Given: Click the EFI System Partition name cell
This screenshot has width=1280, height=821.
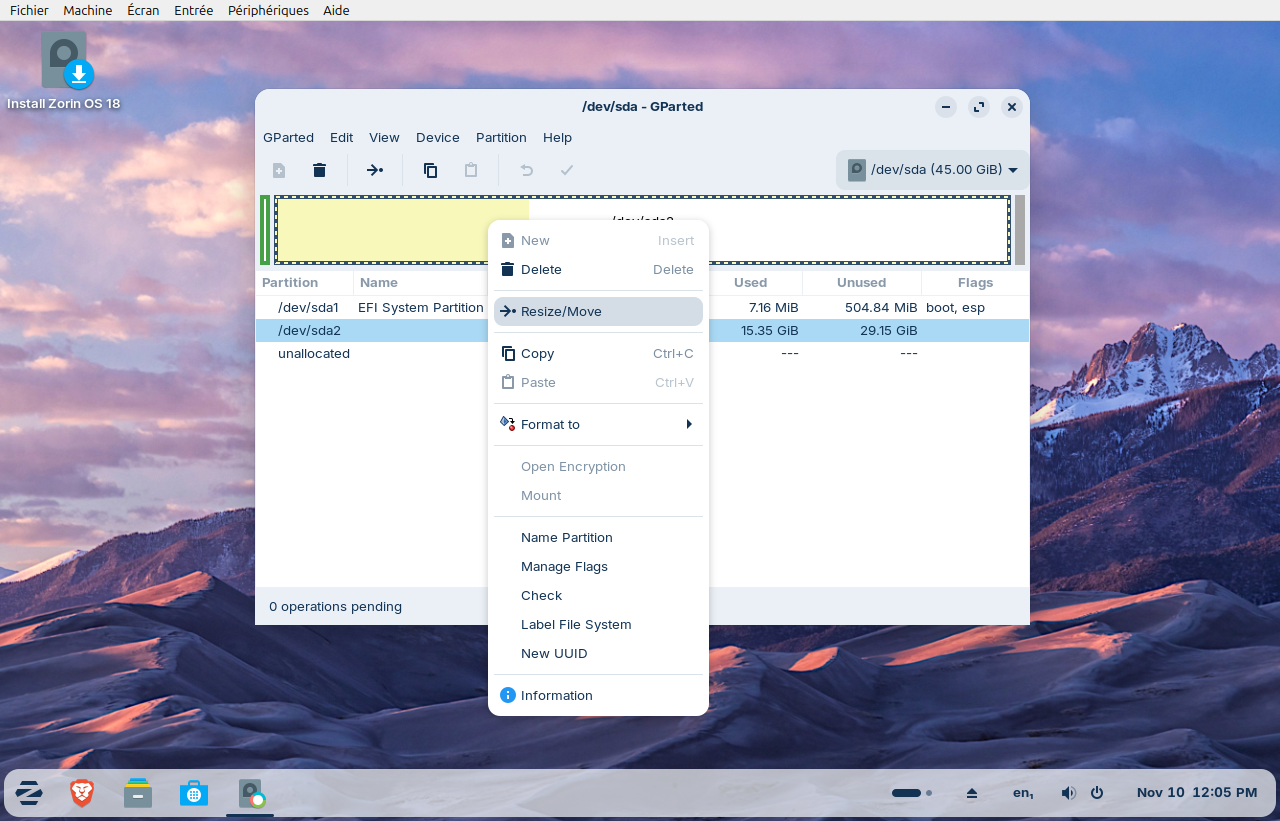Looking at the screenshot, I should pyautogui.click(x=421, y=307).
